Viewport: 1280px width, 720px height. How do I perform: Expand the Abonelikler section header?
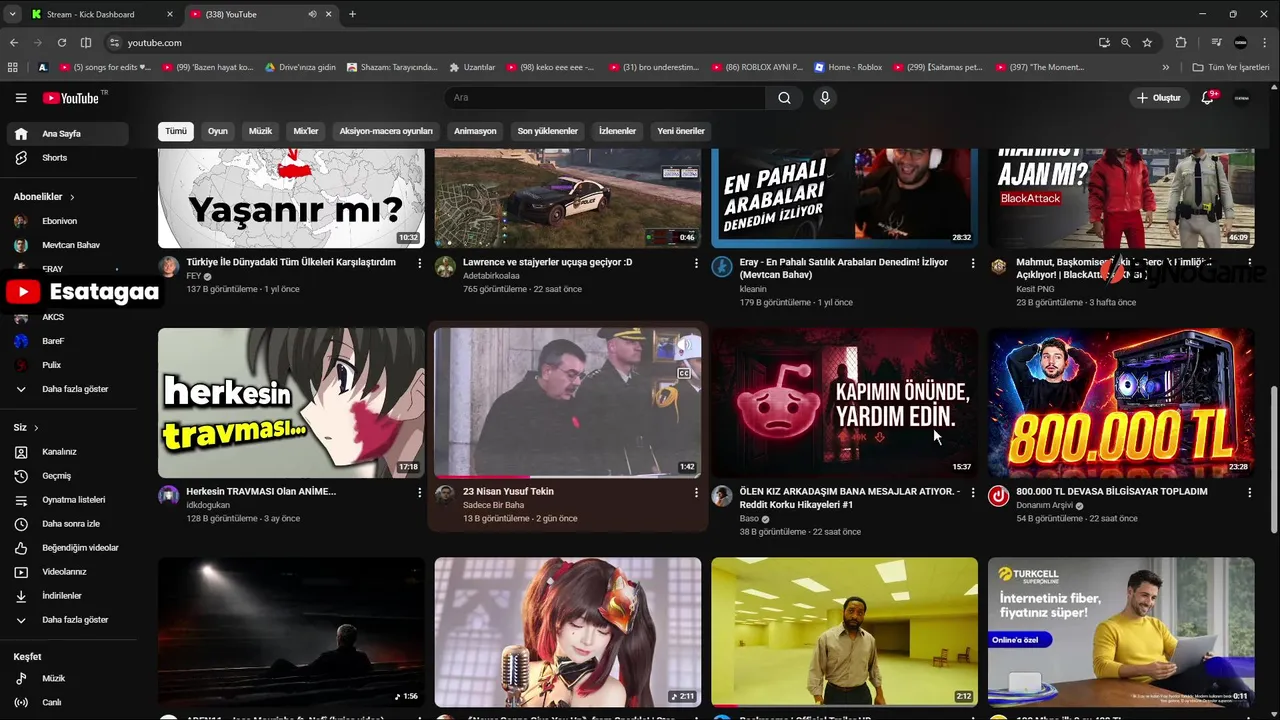44,197
